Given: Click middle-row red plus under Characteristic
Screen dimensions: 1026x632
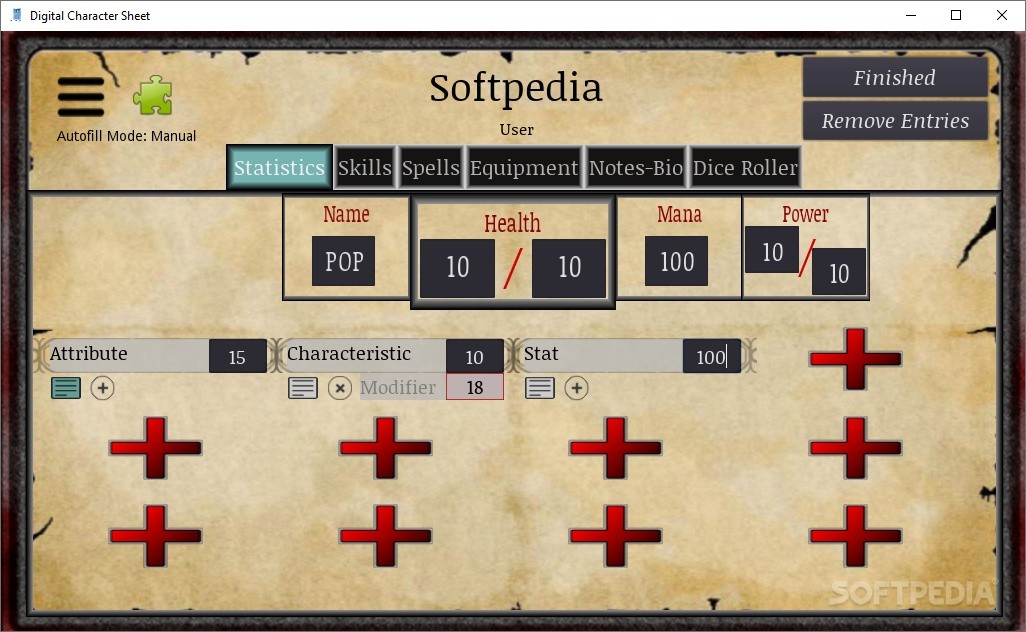Looking at the screenshot, I should coord(385,448).
